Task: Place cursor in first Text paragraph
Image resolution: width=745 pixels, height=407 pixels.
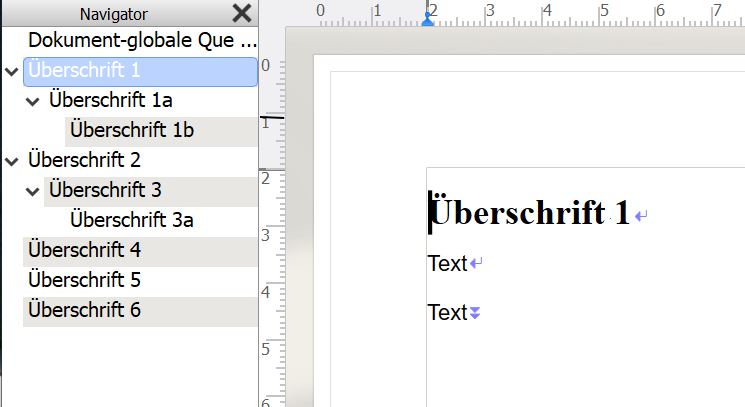Action: 447,264
